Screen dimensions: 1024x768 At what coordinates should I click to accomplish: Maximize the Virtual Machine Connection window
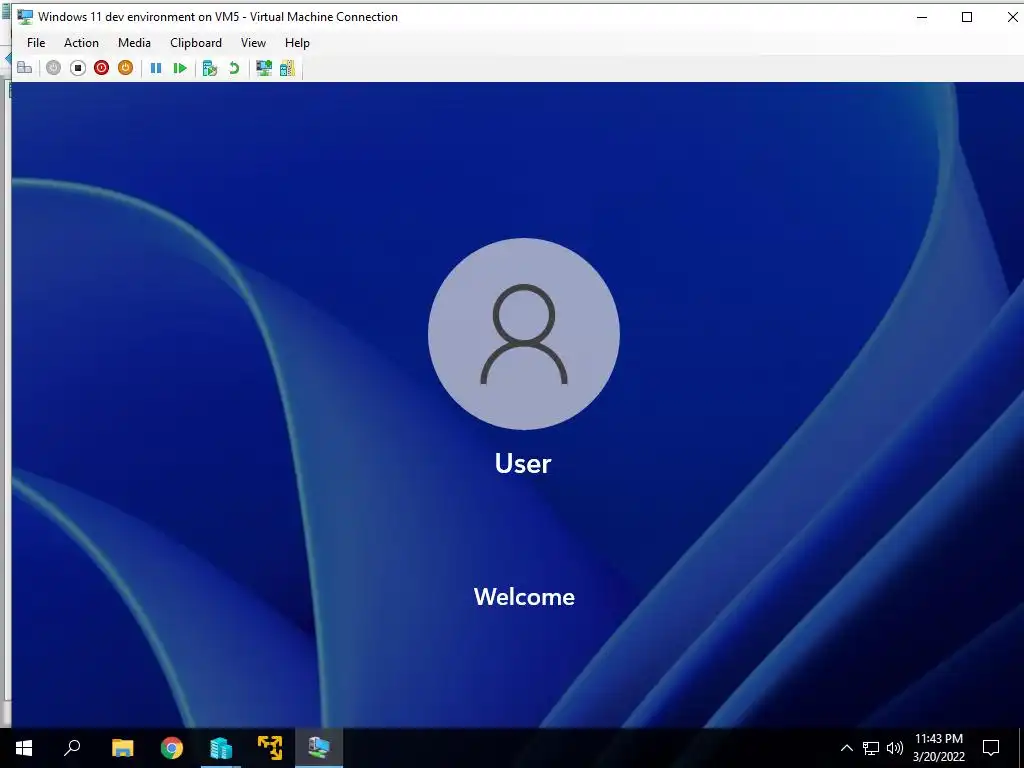967,17
